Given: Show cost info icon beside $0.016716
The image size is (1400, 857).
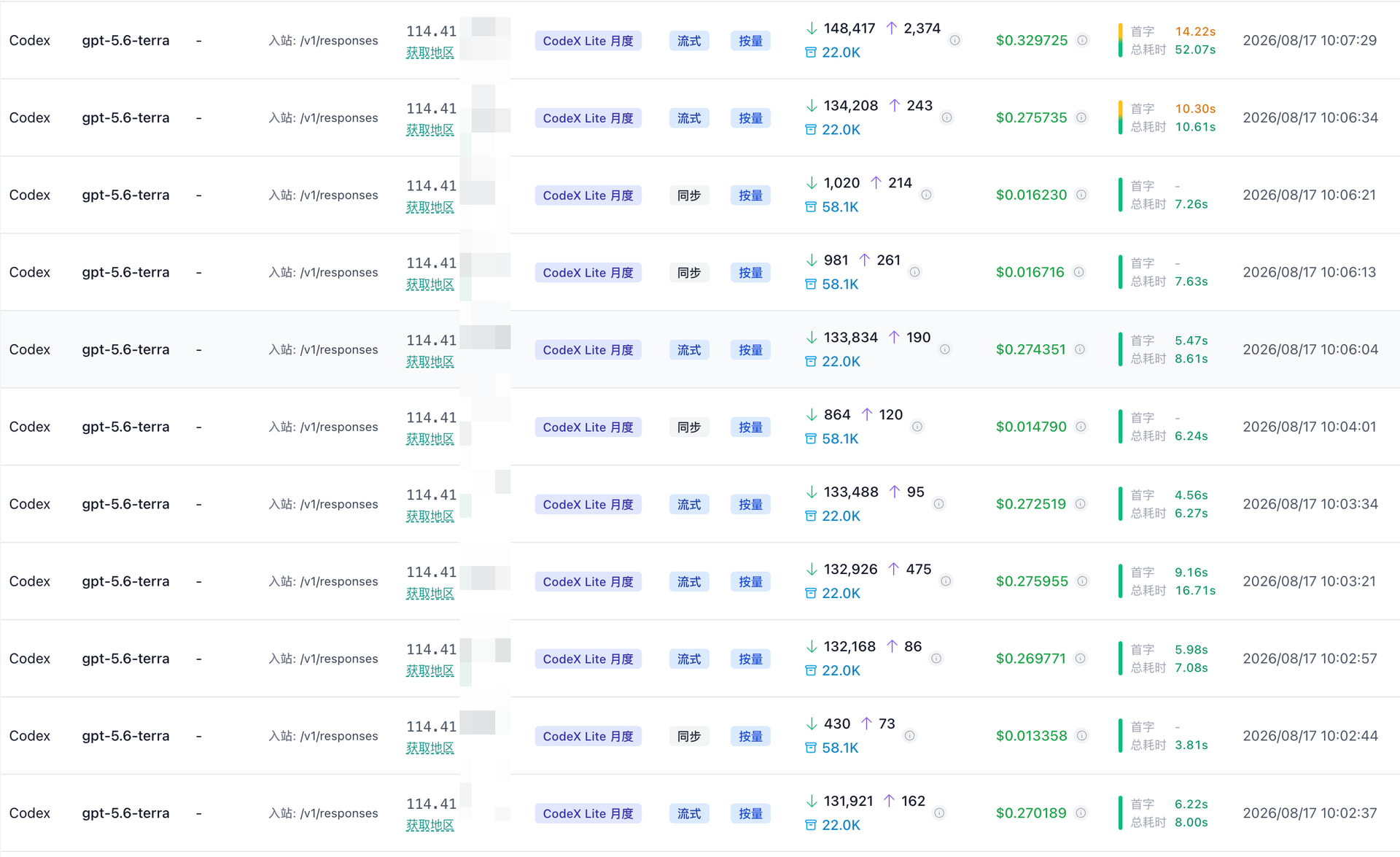Looking at the screenshot, I should point(1079,272).
